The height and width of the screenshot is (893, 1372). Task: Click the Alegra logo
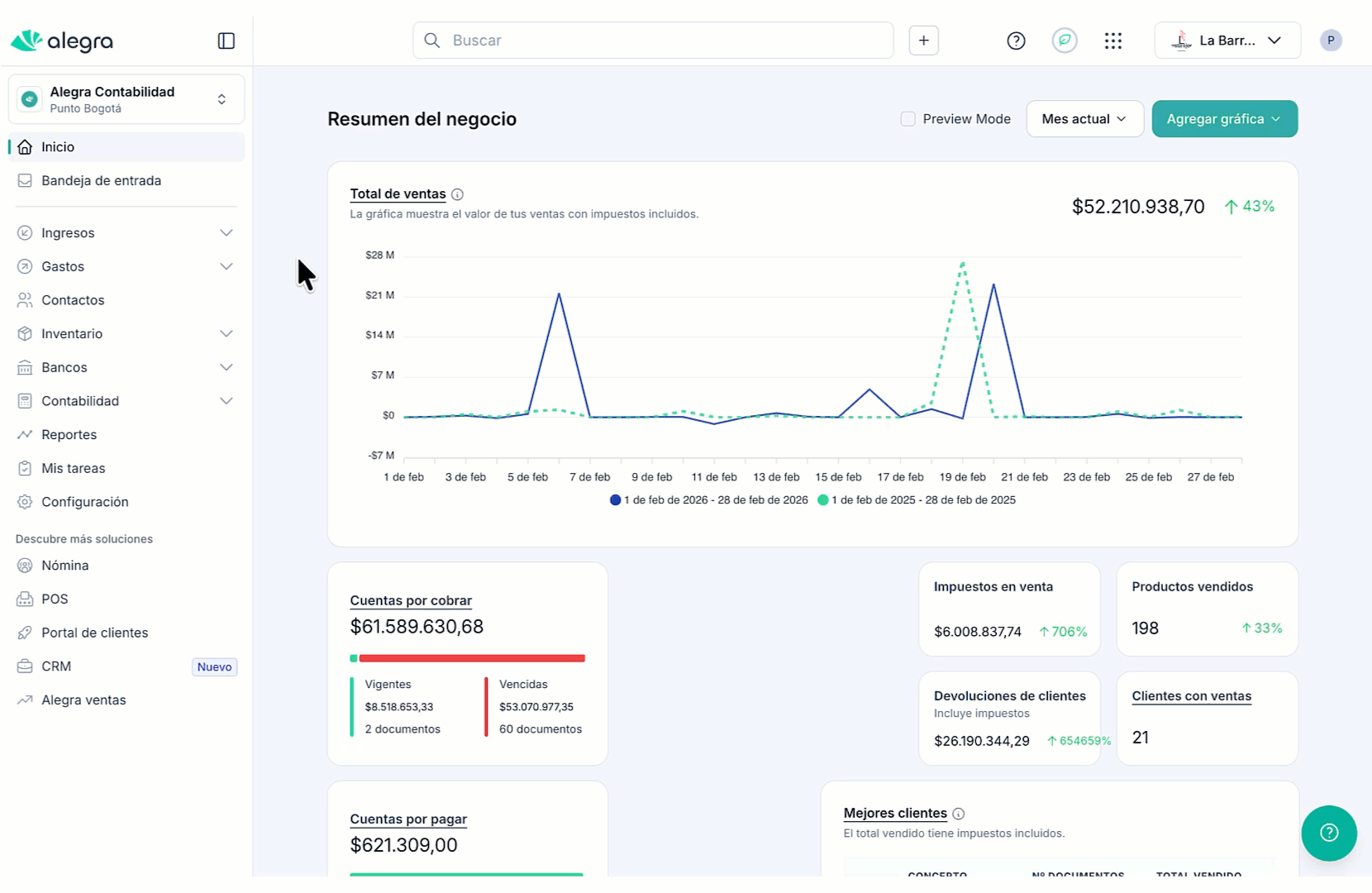click(62, 41)
